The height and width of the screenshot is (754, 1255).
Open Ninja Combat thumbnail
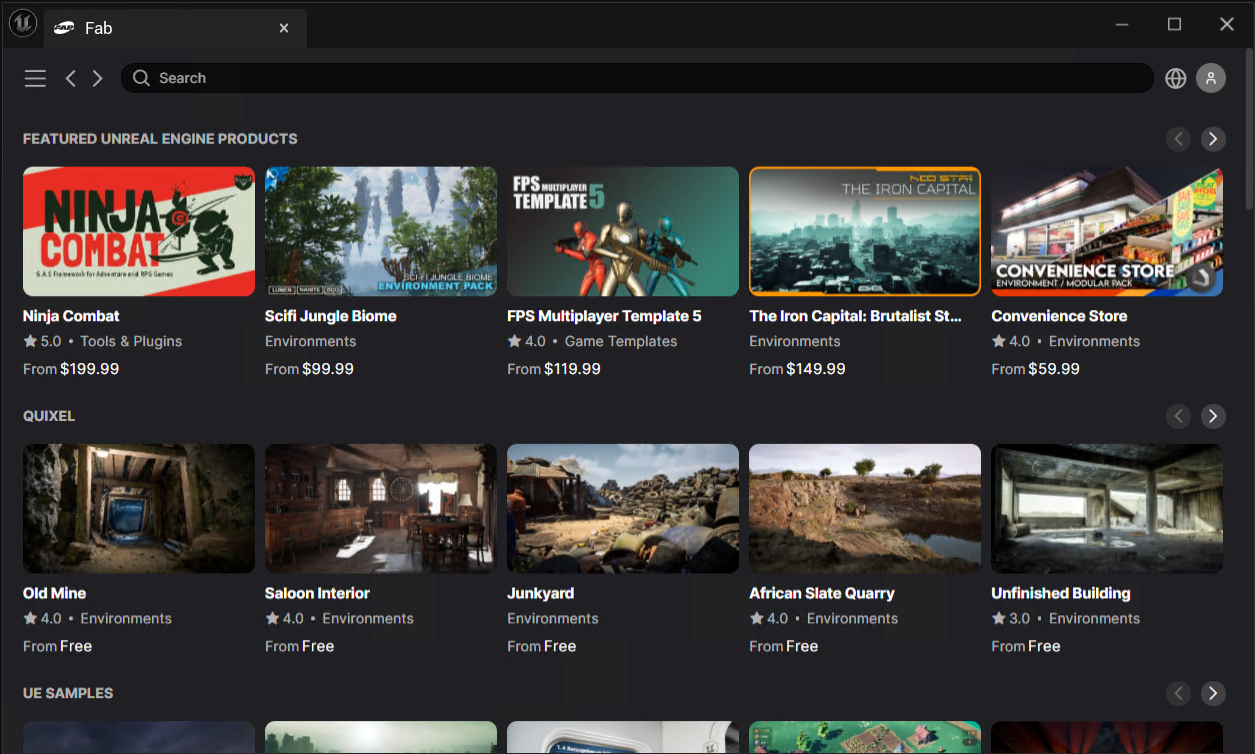pyautogui.click(x=139, y=231)
